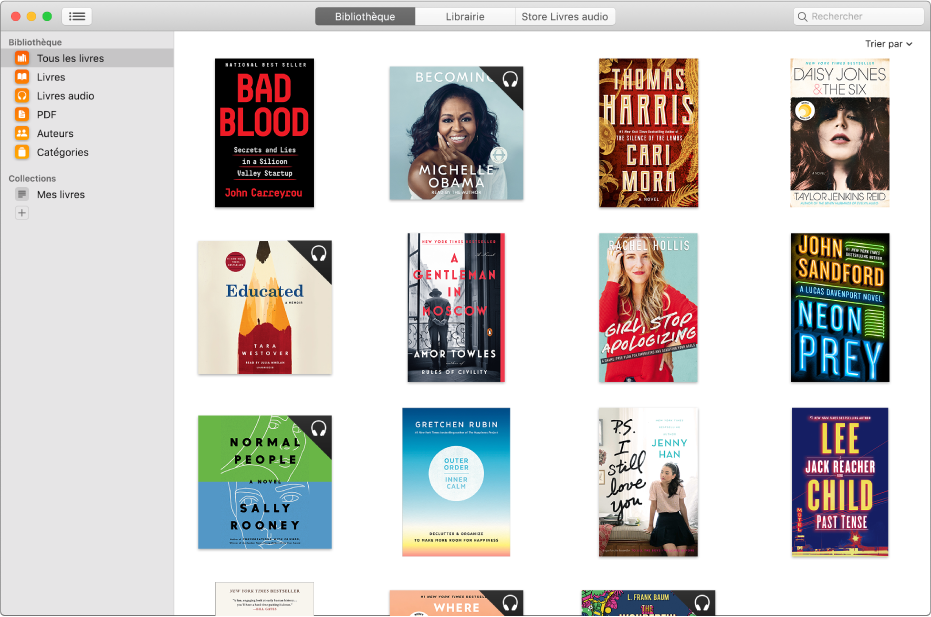The width and height of the screenshot is (931, 617).
Task: Open Neon Prey by John Sandford
Action: click(x=840, y=308)
